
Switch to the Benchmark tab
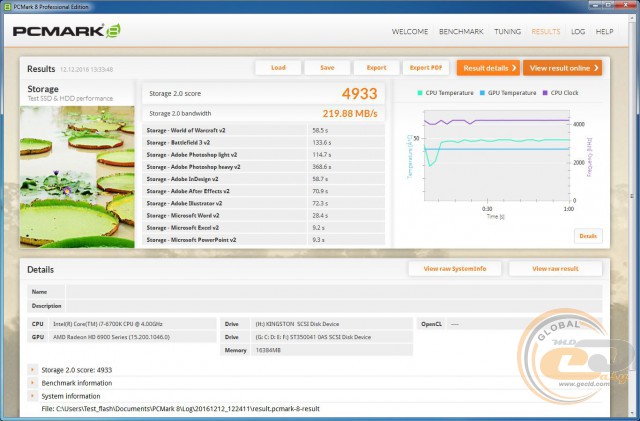(461, 32)
